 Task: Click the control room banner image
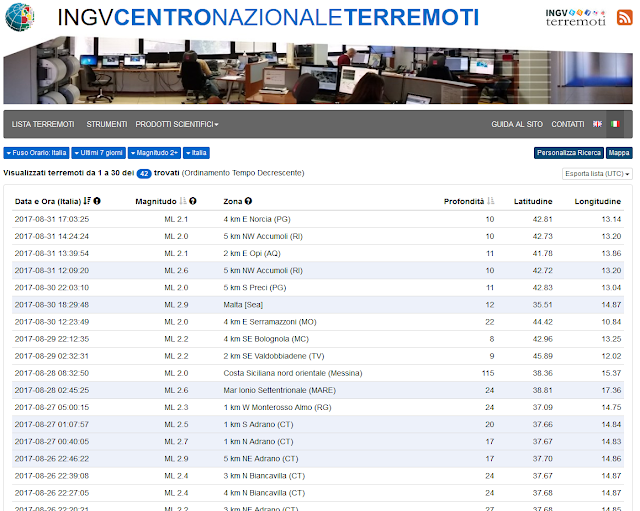318,70
